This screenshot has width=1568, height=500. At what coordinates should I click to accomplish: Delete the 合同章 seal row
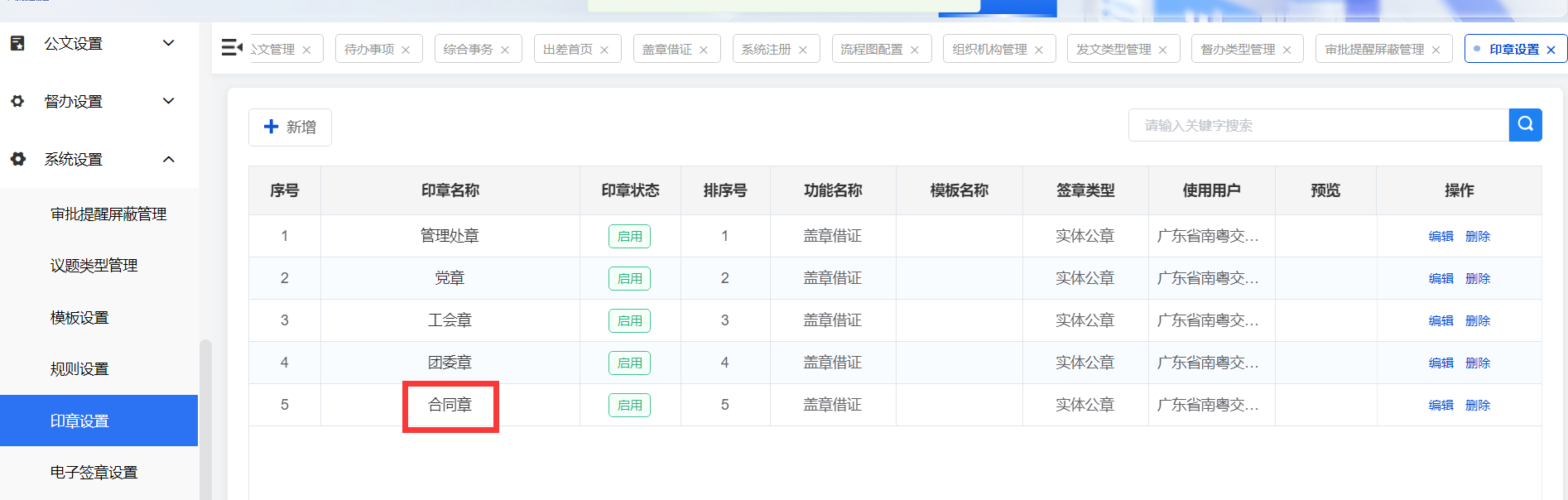(1477, 406)
